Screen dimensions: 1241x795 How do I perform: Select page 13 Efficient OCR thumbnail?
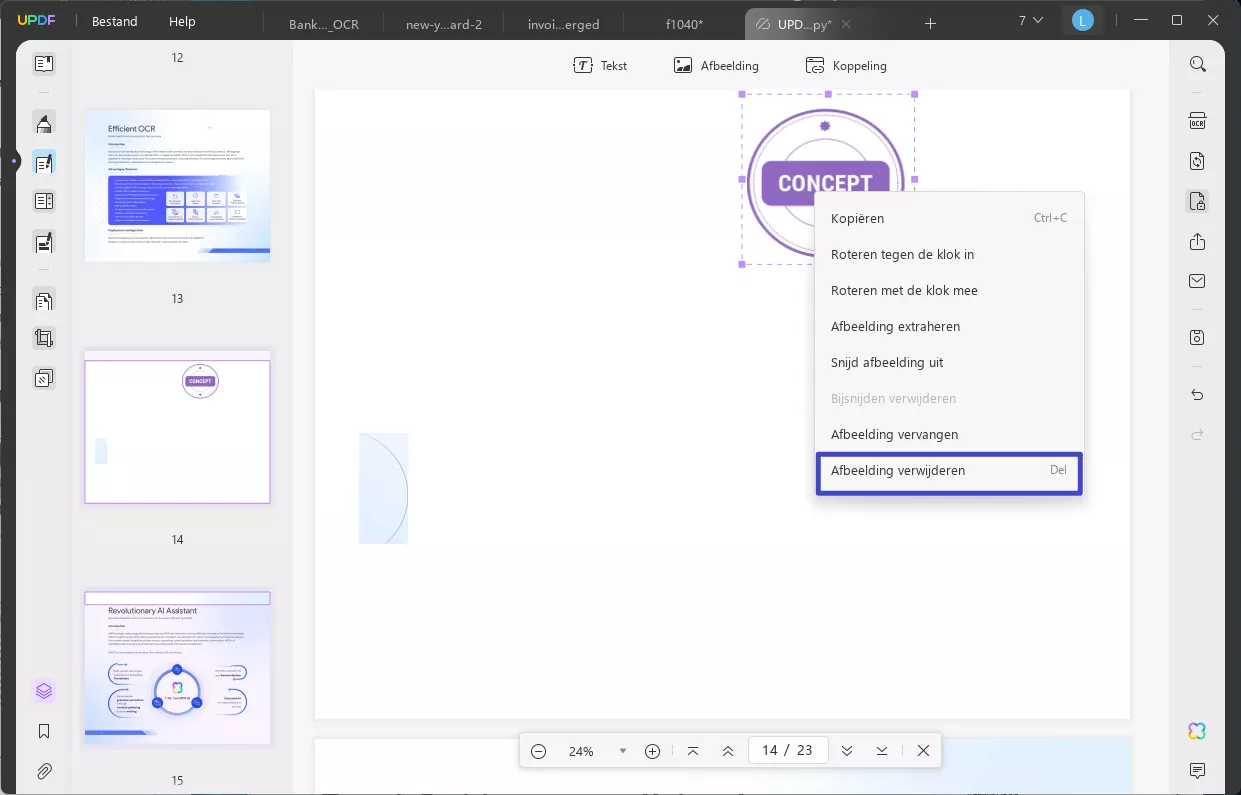(x=177, y=185)
